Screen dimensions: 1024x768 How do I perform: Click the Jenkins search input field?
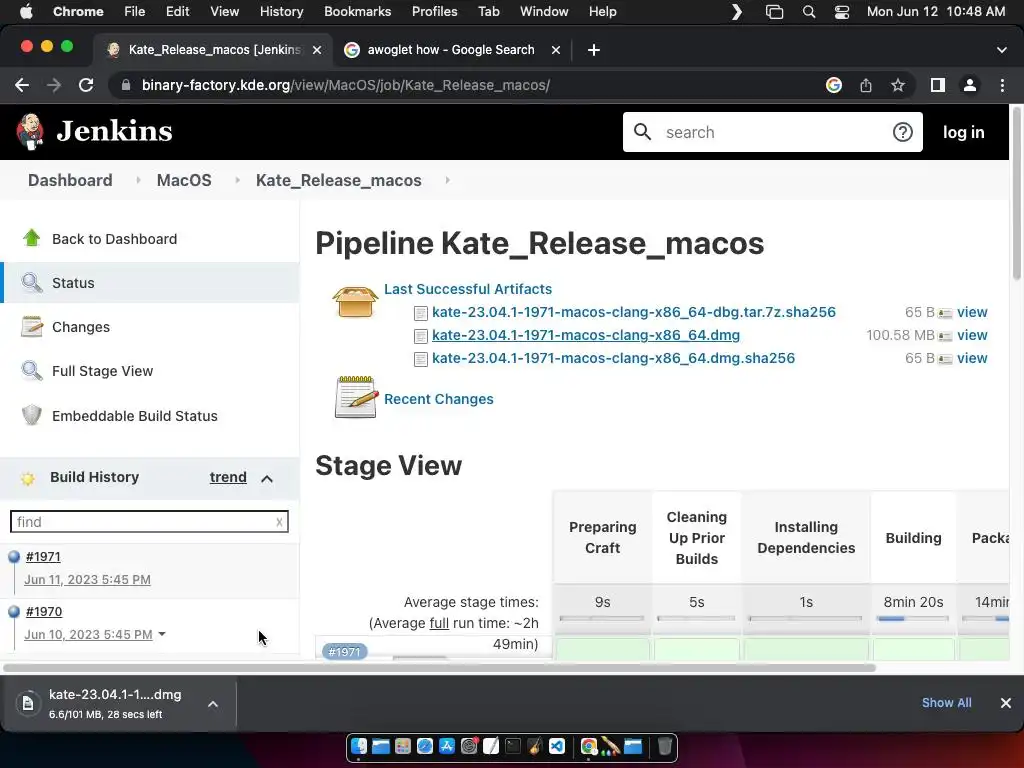(x=772, y=132)
